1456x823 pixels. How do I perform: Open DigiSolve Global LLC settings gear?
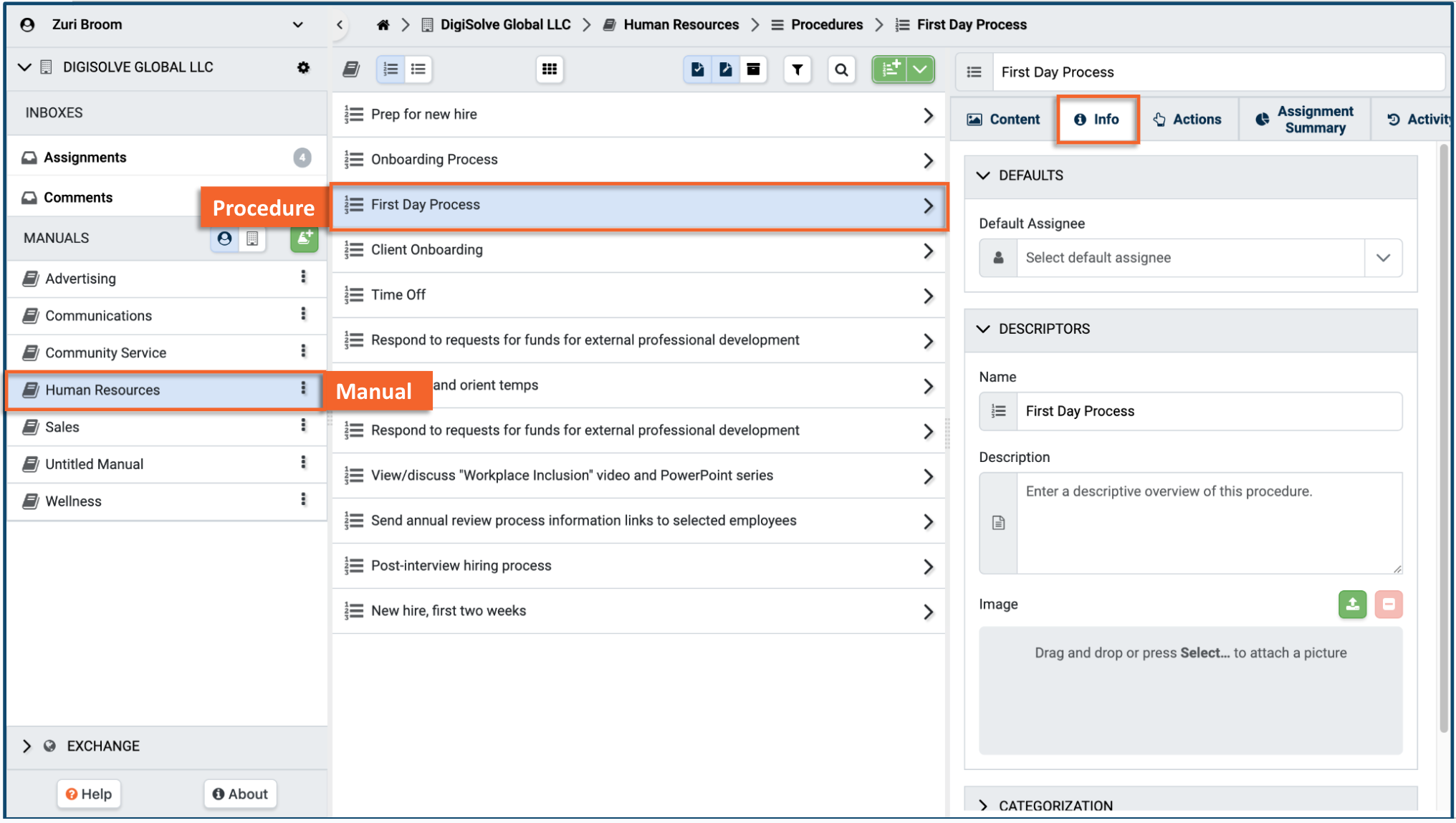coord(303,67)
